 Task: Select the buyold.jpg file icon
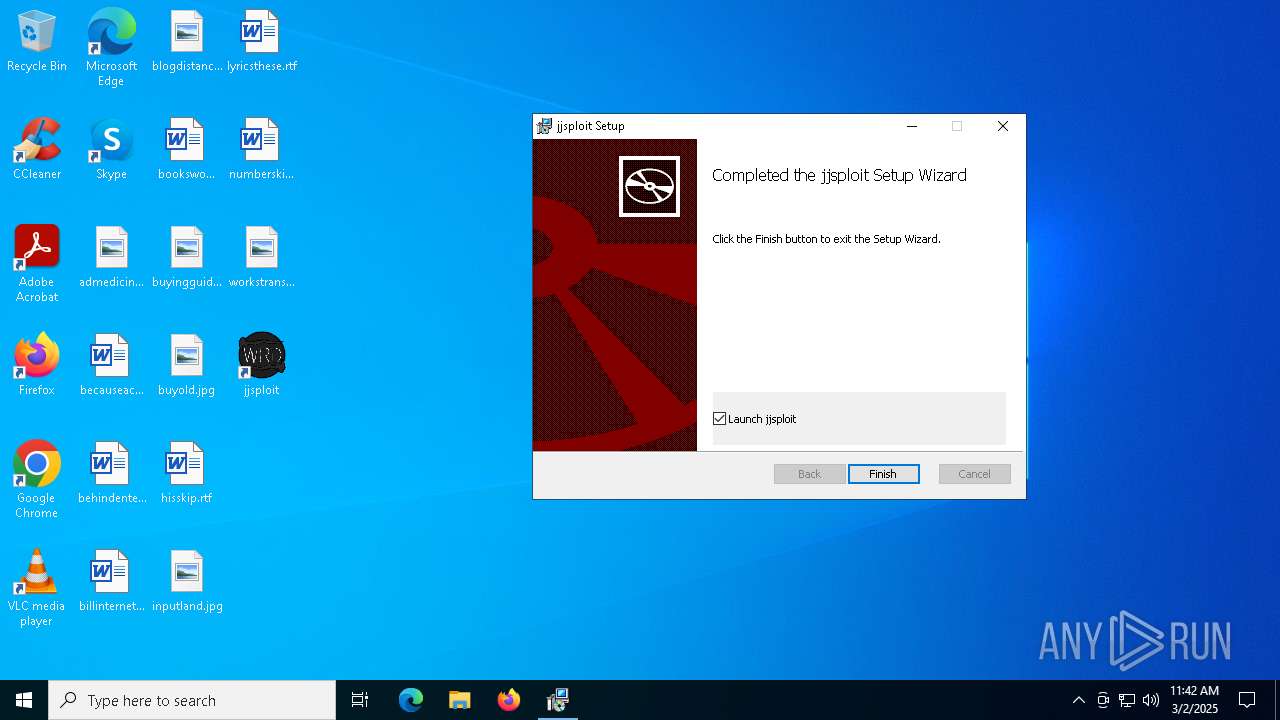[187, 366]
